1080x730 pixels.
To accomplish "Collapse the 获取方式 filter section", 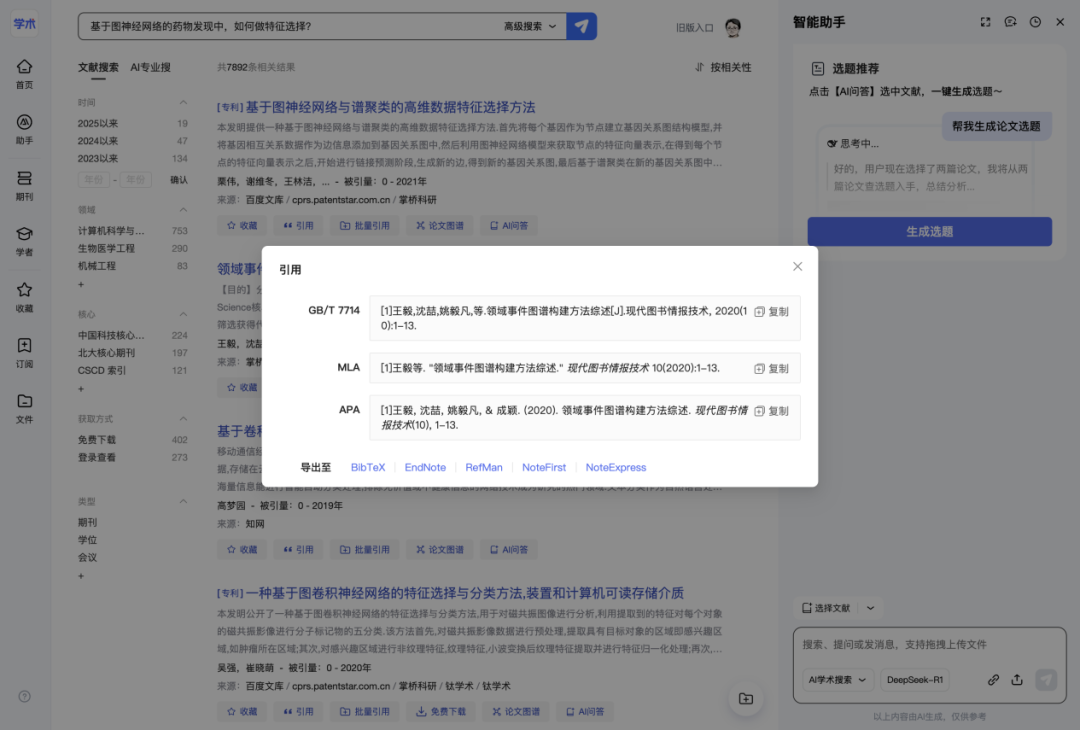I will tap(183, 419).
